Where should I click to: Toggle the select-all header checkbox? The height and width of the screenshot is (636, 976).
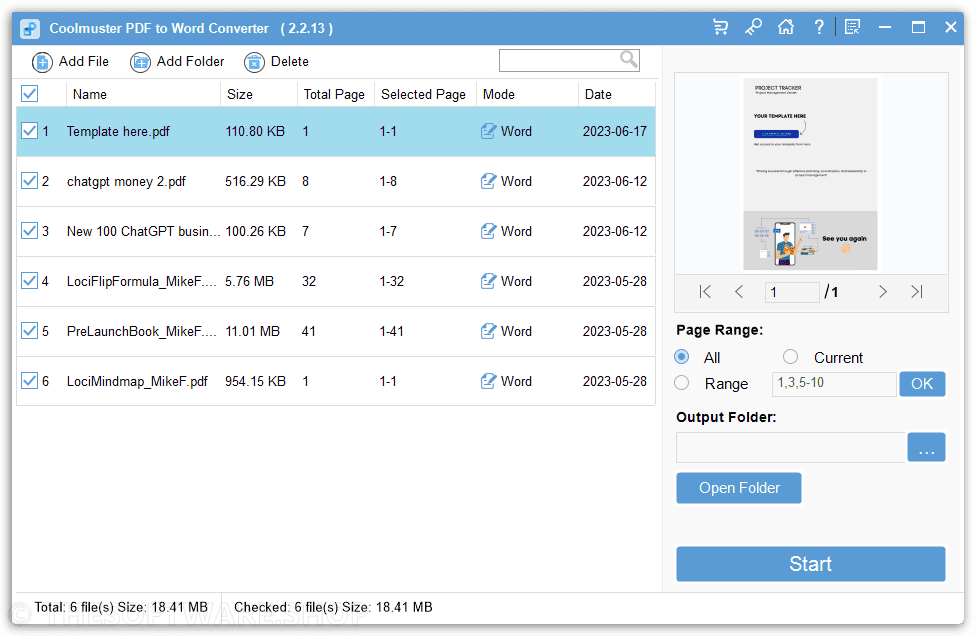(x=29, y=94)
